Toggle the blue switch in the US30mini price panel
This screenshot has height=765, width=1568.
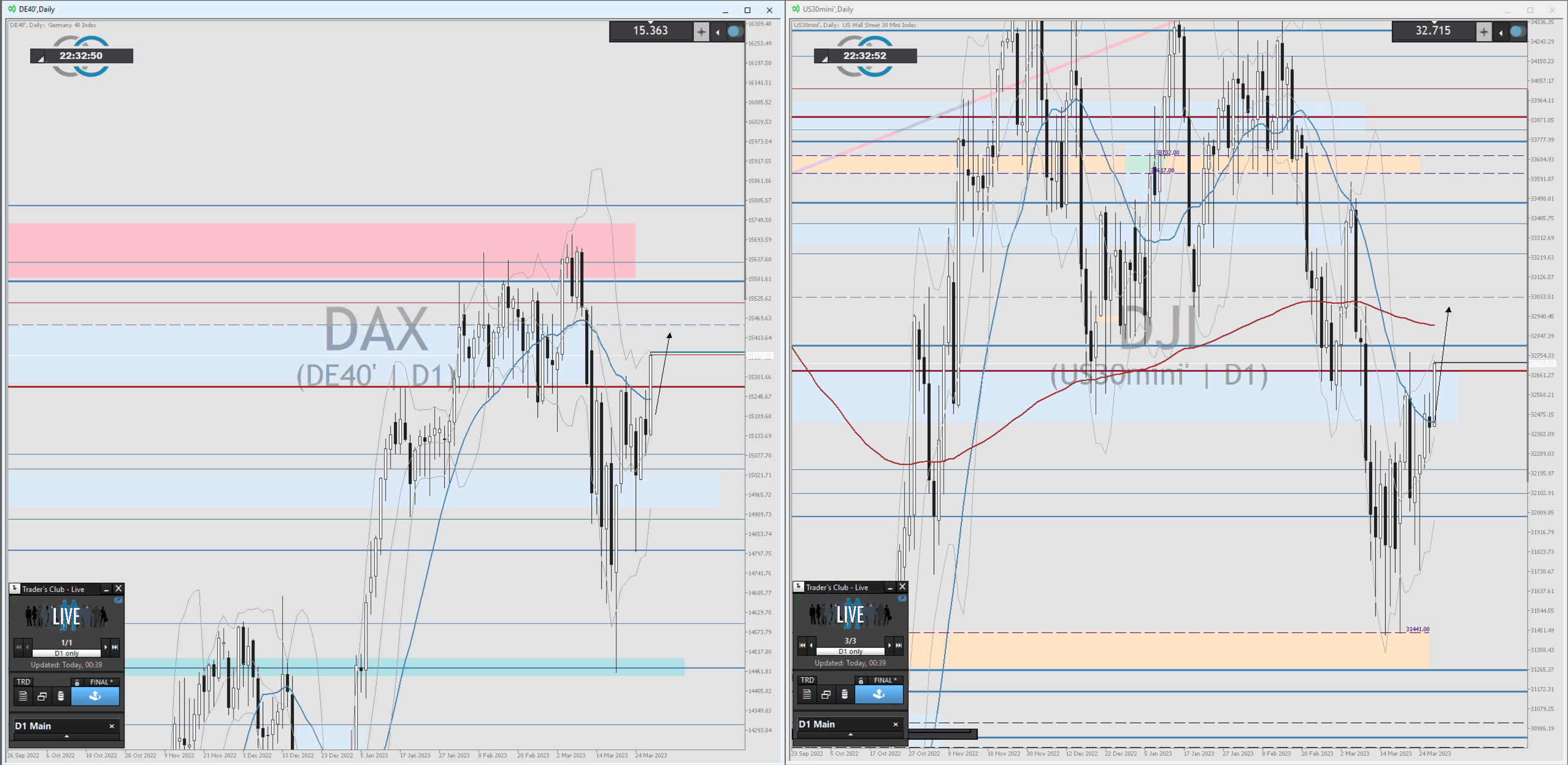1517,31
